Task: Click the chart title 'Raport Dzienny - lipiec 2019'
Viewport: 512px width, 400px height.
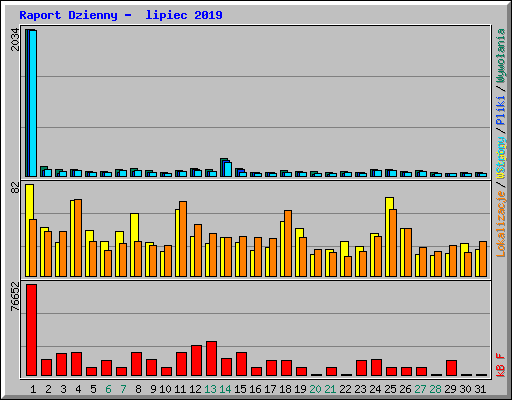Action: 121,15
